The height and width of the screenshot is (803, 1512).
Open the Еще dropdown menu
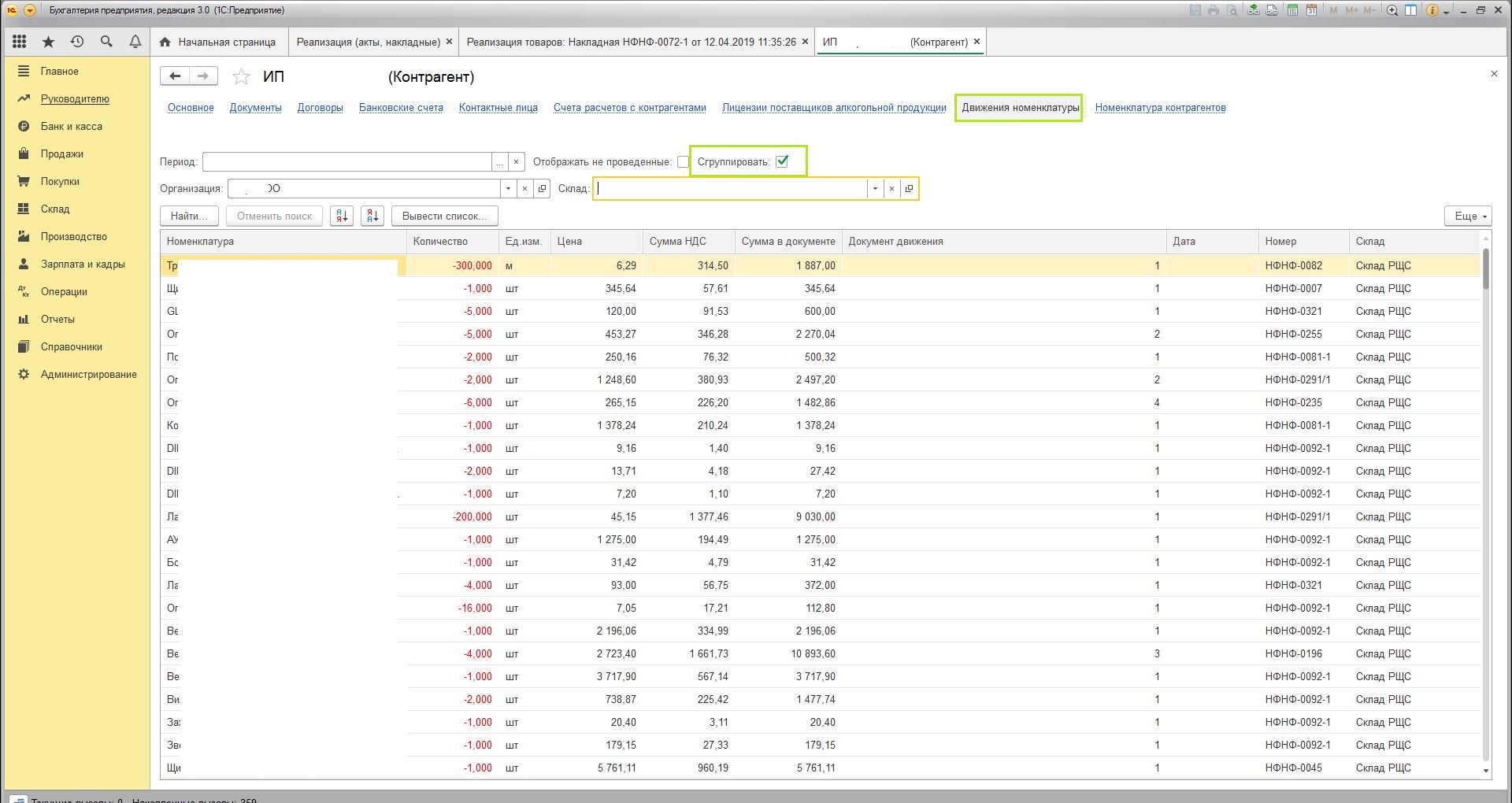click(x=1468, y=216)
